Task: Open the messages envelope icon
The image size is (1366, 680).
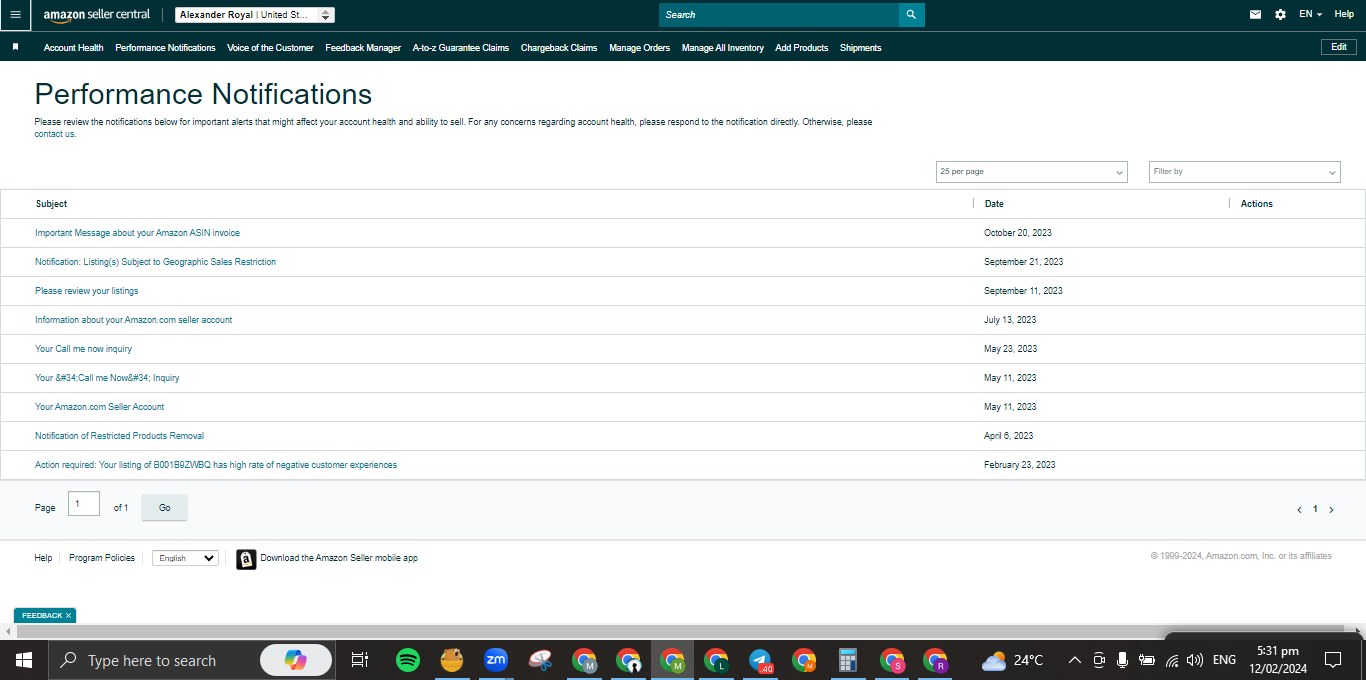Action: pyautogui.click(x=1255, y=15)
